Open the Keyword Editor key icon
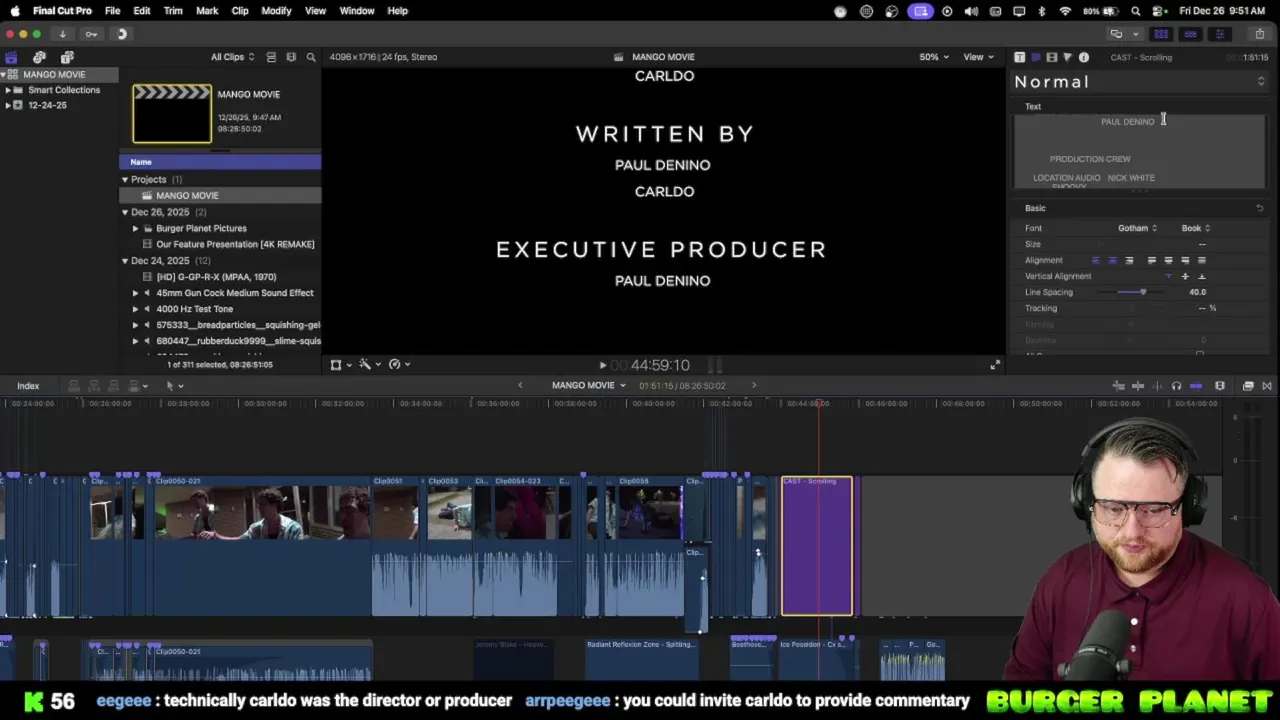 [x=91, y=34]
